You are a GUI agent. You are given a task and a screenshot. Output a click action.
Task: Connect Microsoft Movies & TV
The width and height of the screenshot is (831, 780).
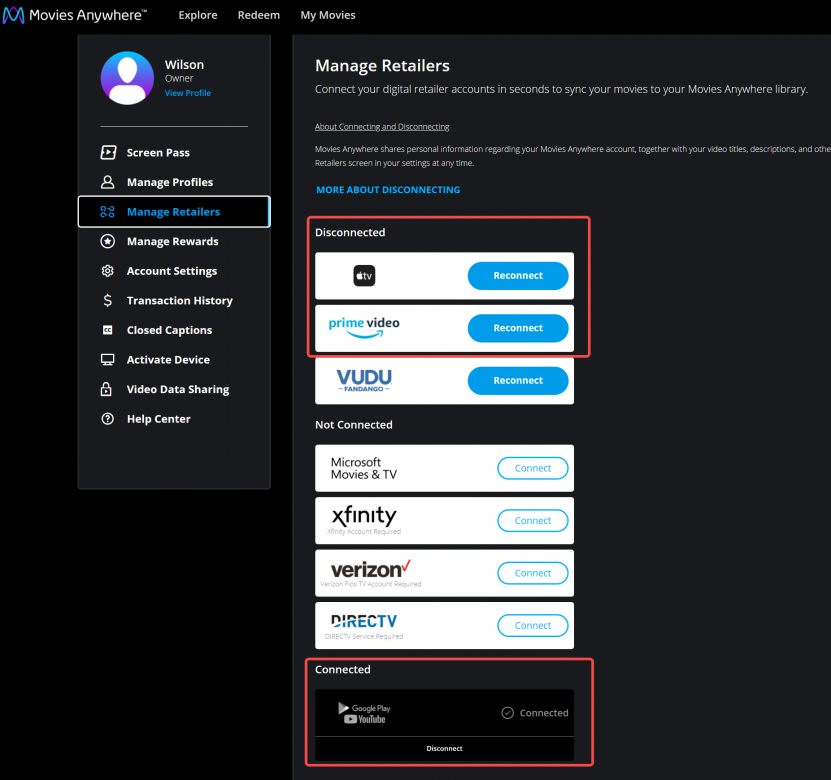[533, 468]
